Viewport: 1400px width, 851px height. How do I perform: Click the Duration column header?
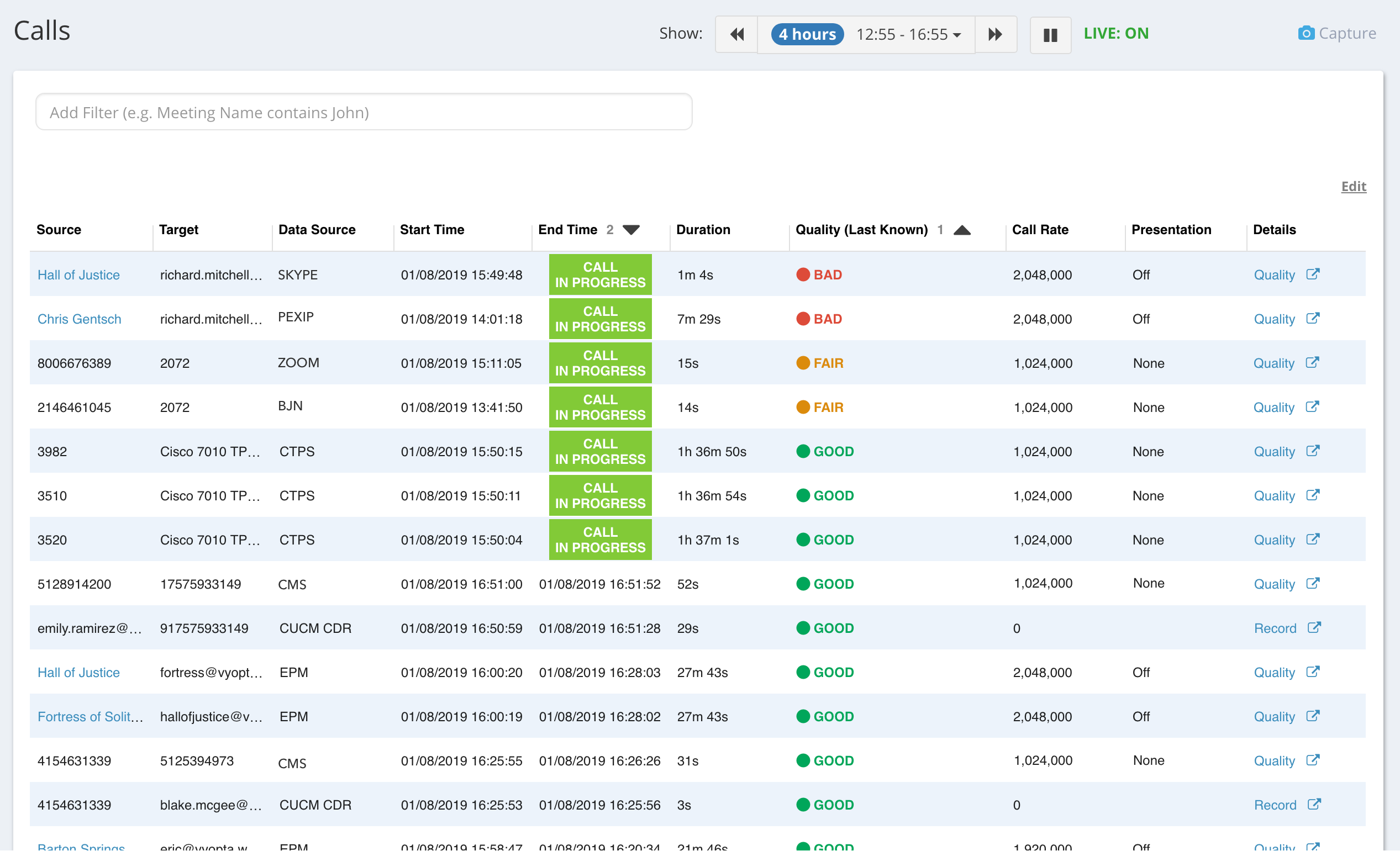click(x=703, y=230)
